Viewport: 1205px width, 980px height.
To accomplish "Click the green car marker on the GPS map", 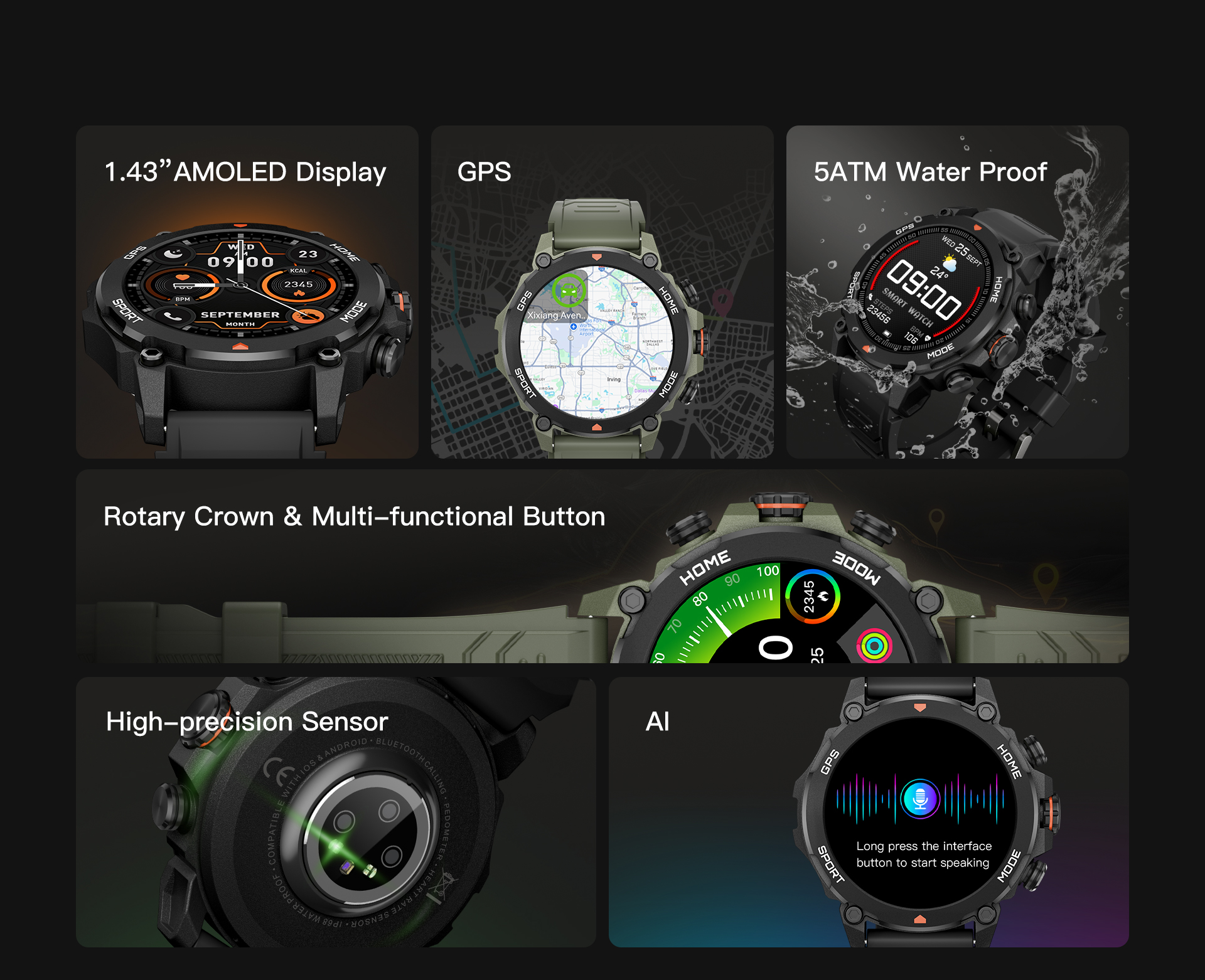I will (x=569, y=290).
